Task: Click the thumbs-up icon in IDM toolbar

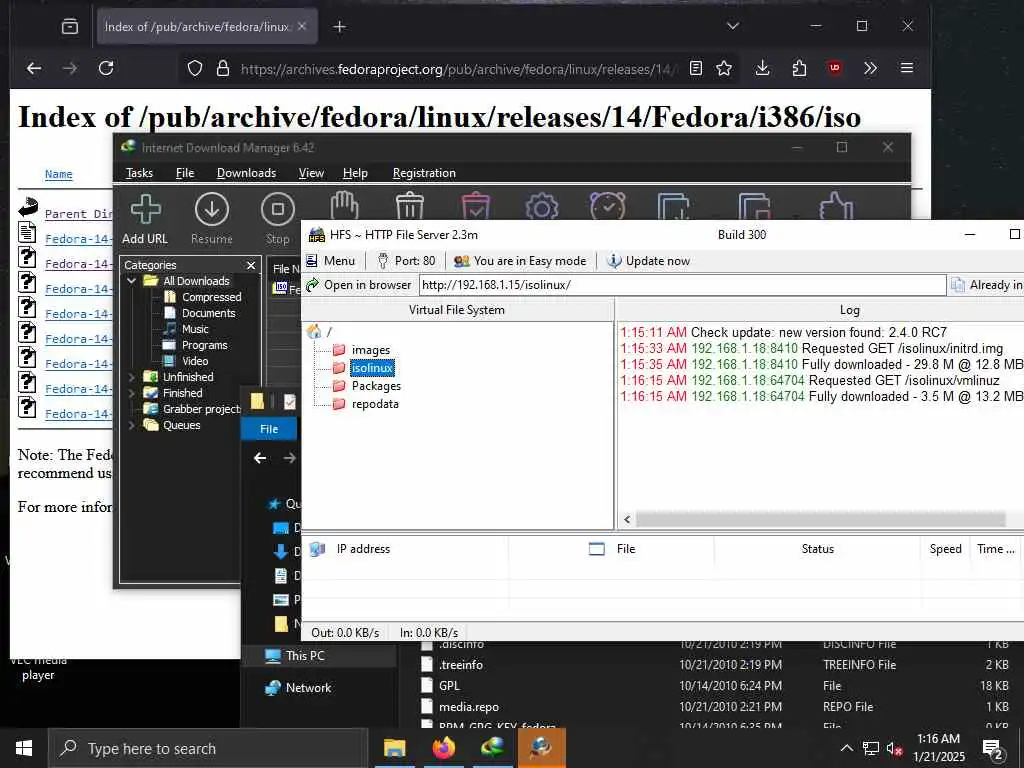Action: (x=836, y=206)
